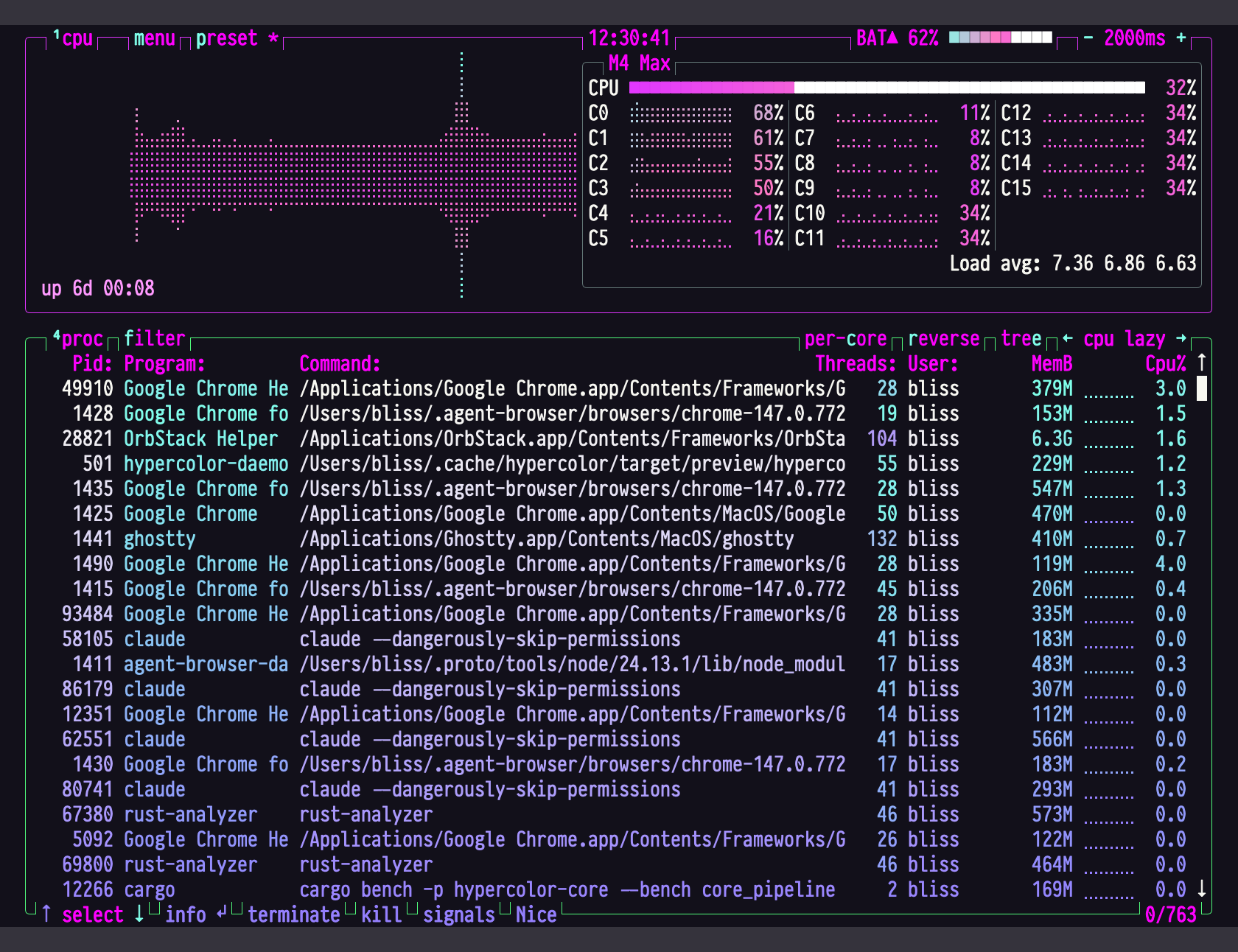Click the overall CPU usage bar
Viewport: 1238px width, 952px height.
tap(884, 87)
